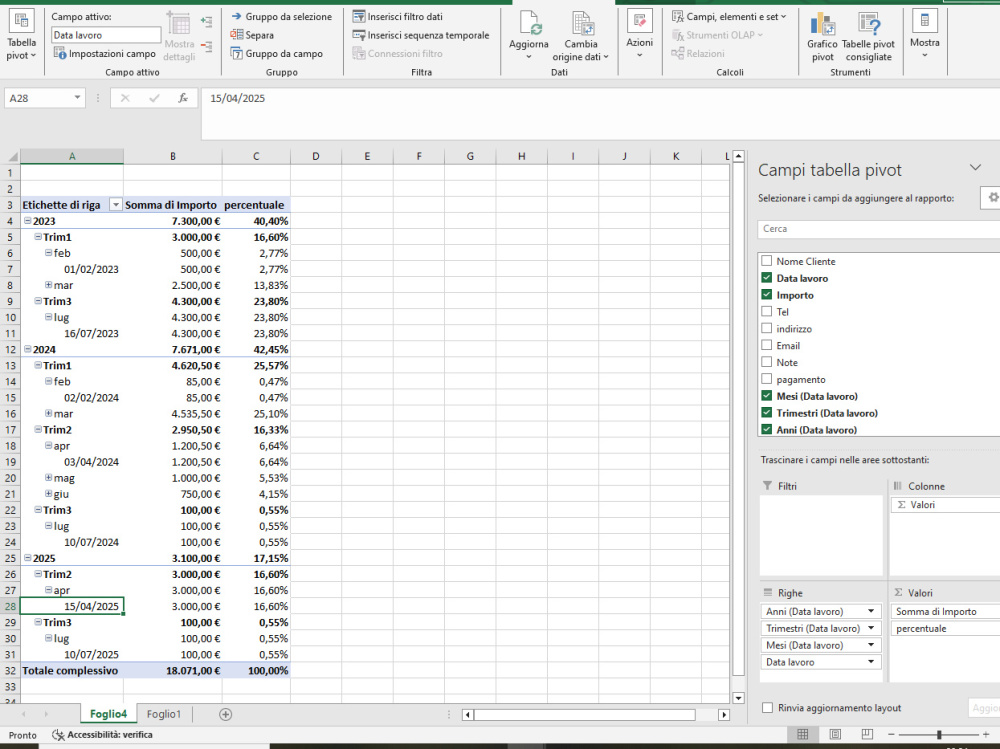The height and width of the screenshot is (749, 1000).
Task: Uncheck the Data lavoro field
Action: point(767,278)
